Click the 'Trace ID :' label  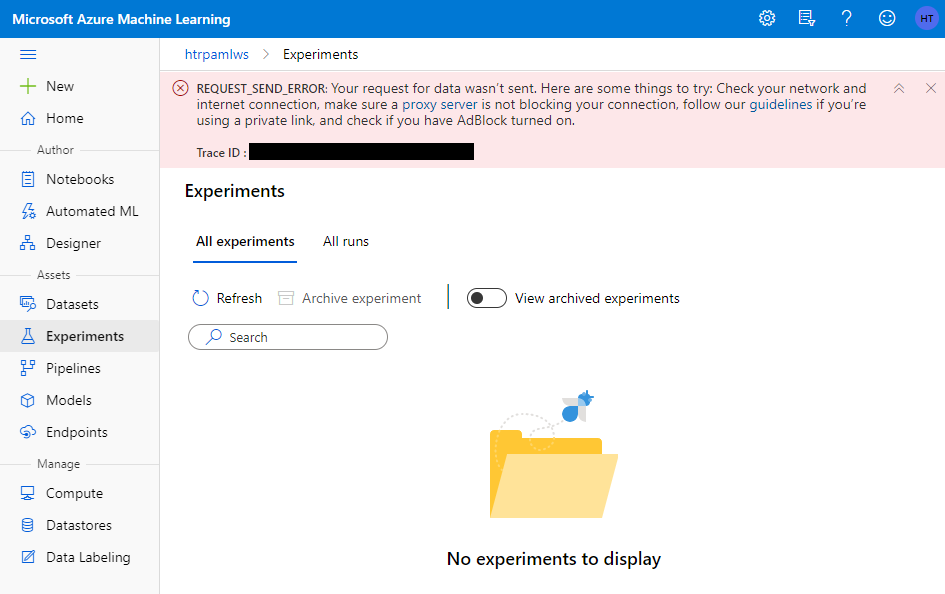[x=221, y=152]
